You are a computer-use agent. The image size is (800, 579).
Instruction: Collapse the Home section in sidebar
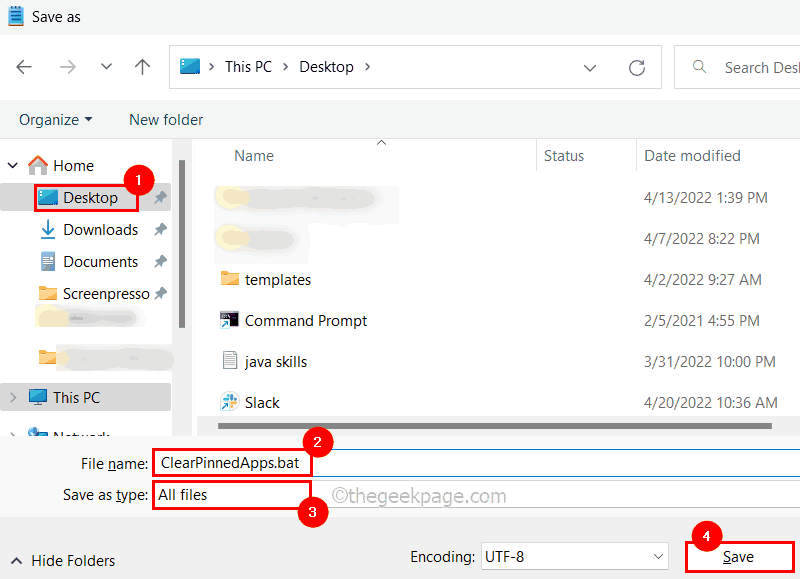[x=12, y=165]
